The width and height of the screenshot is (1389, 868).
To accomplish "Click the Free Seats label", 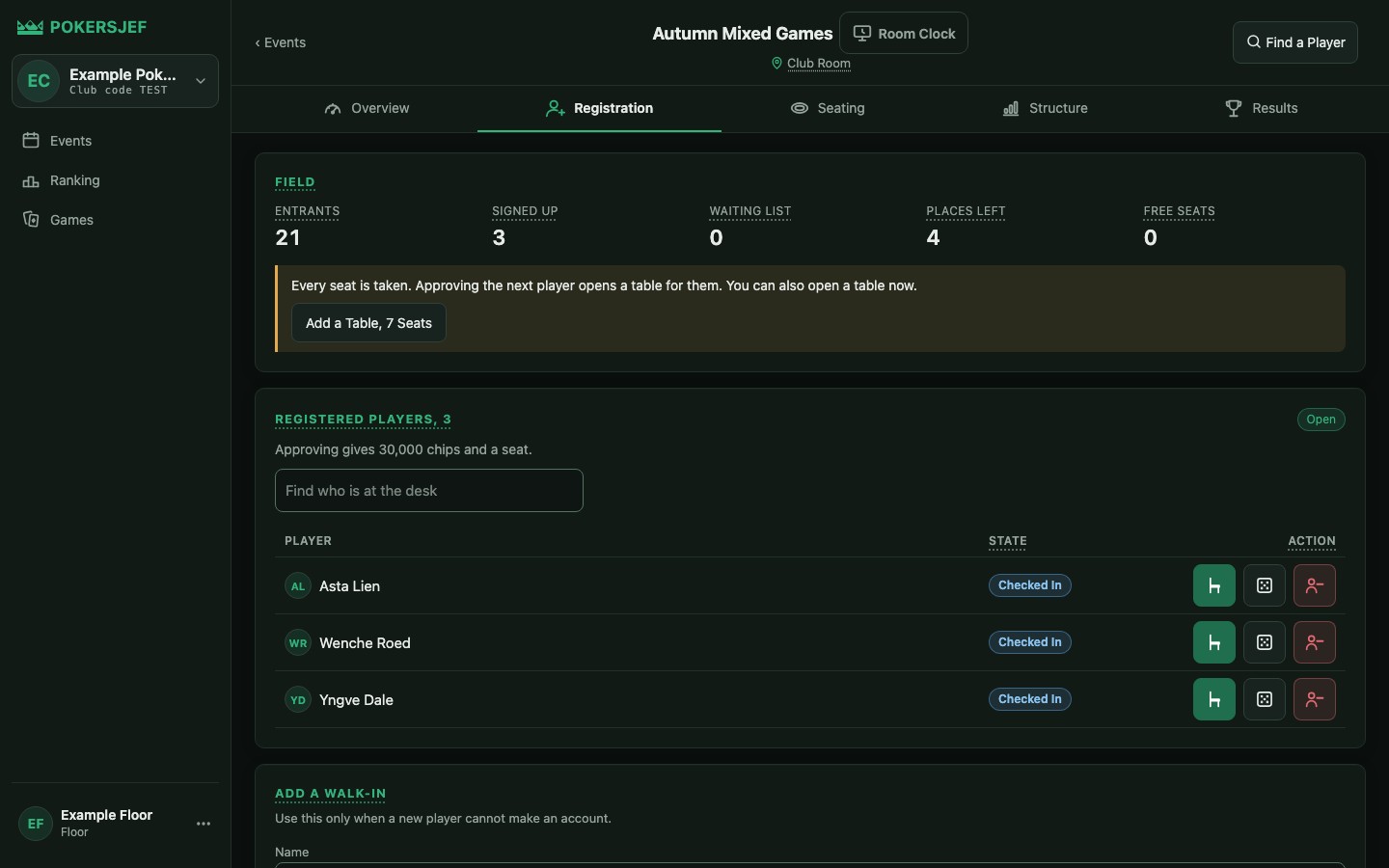I will click(1179, 211).
